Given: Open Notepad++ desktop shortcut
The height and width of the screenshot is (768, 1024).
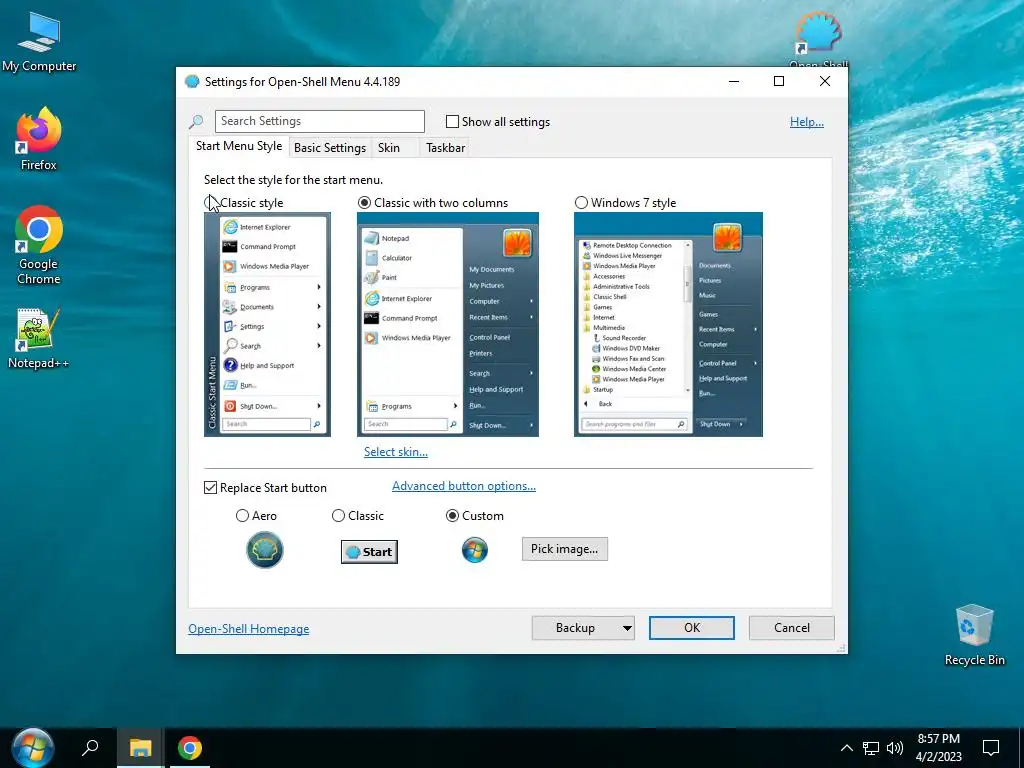Looking at the screenshot, I should pyautogui.click(x=39, y=338).
